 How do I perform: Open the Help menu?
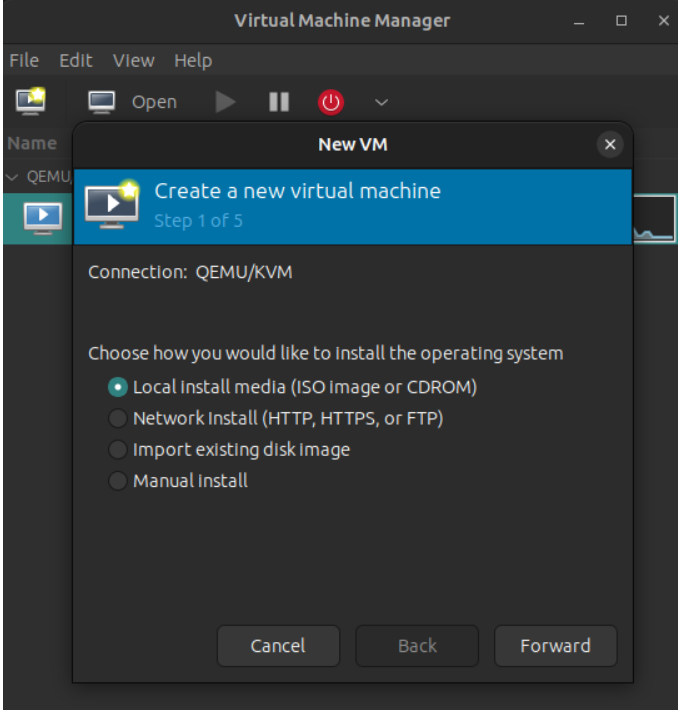pos(193,61)
